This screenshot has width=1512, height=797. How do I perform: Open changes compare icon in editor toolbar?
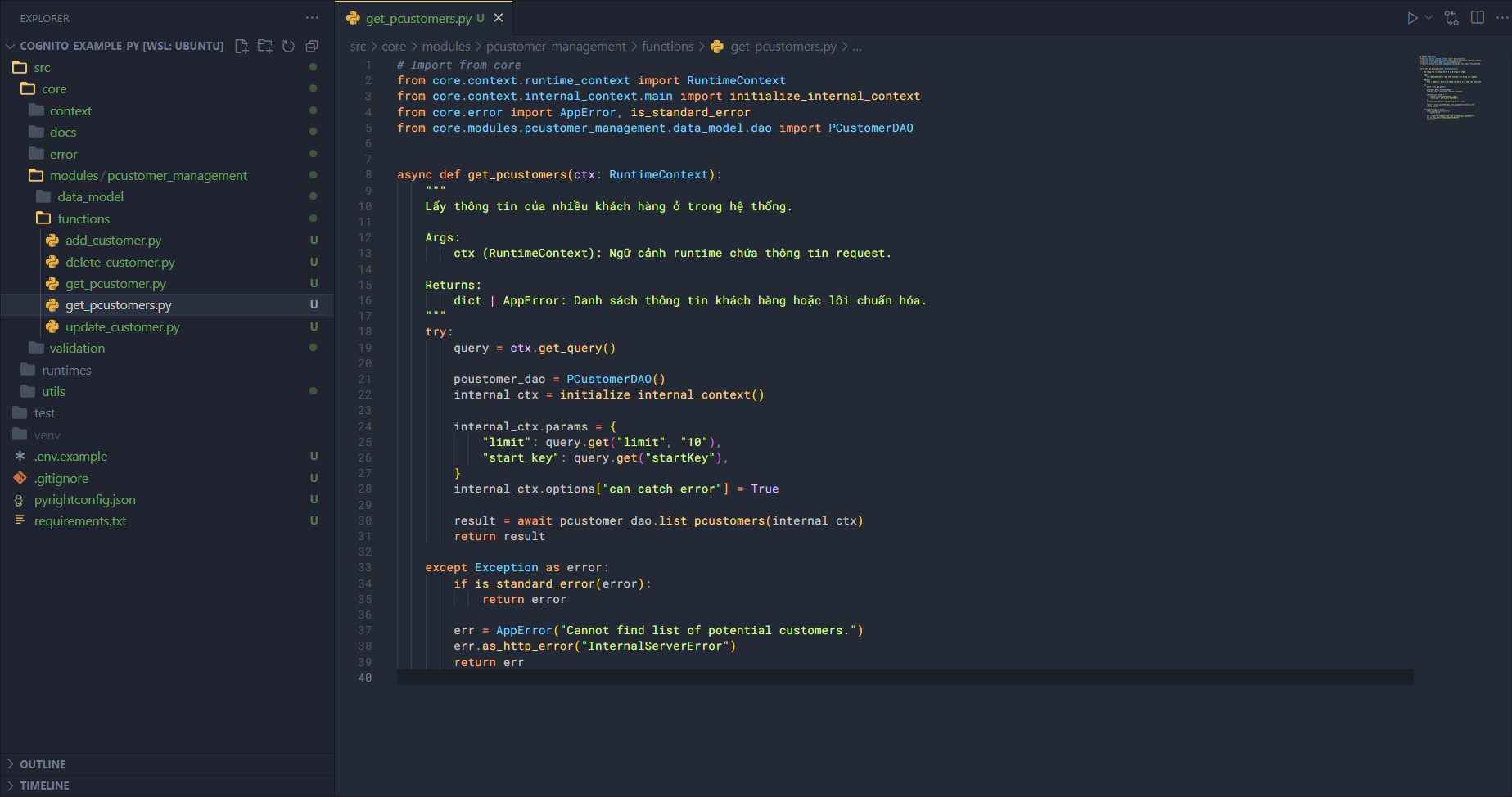tap(1451, 18)
